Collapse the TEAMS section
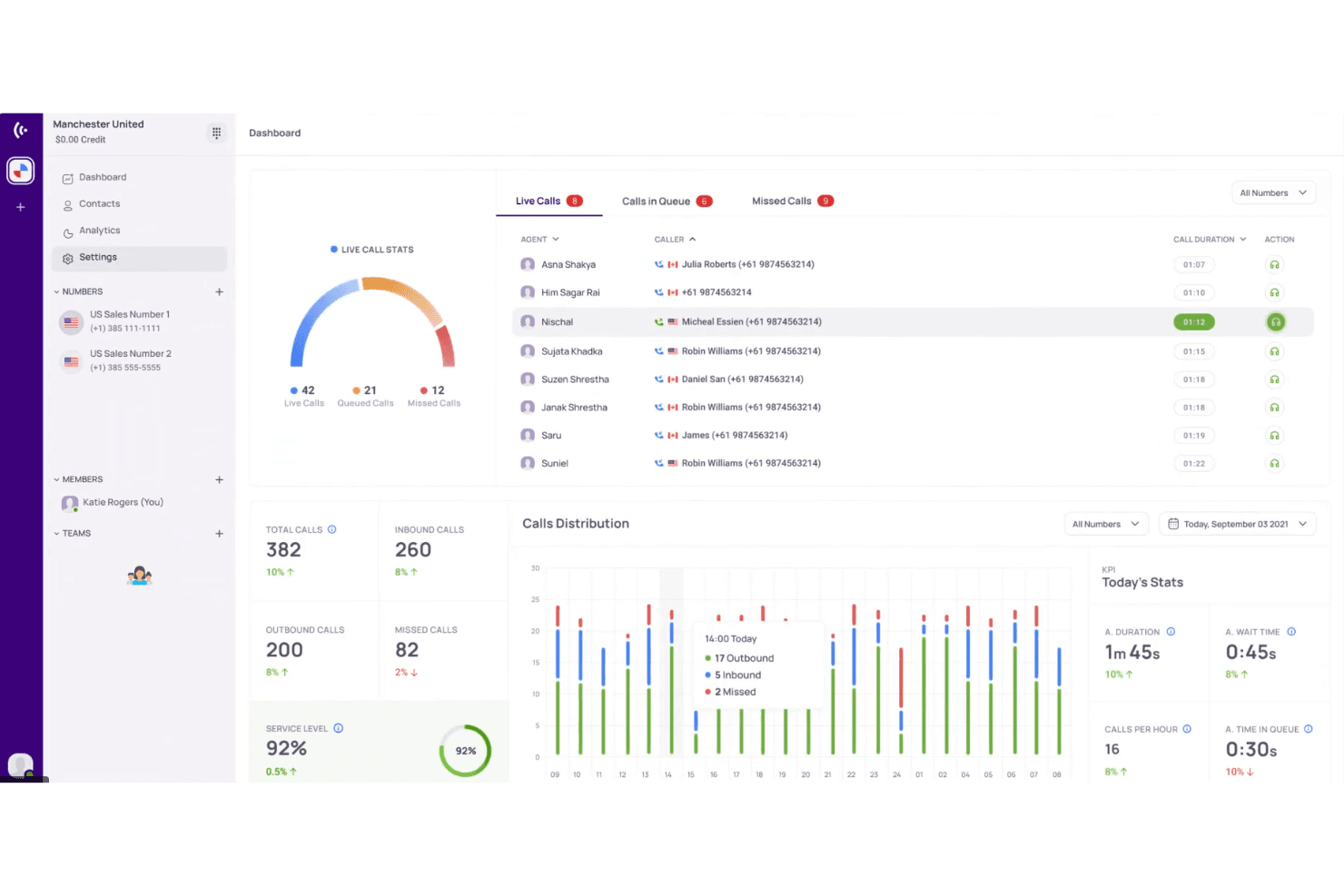The width and height of the screenshot is (1344, 896). [73, 534]
